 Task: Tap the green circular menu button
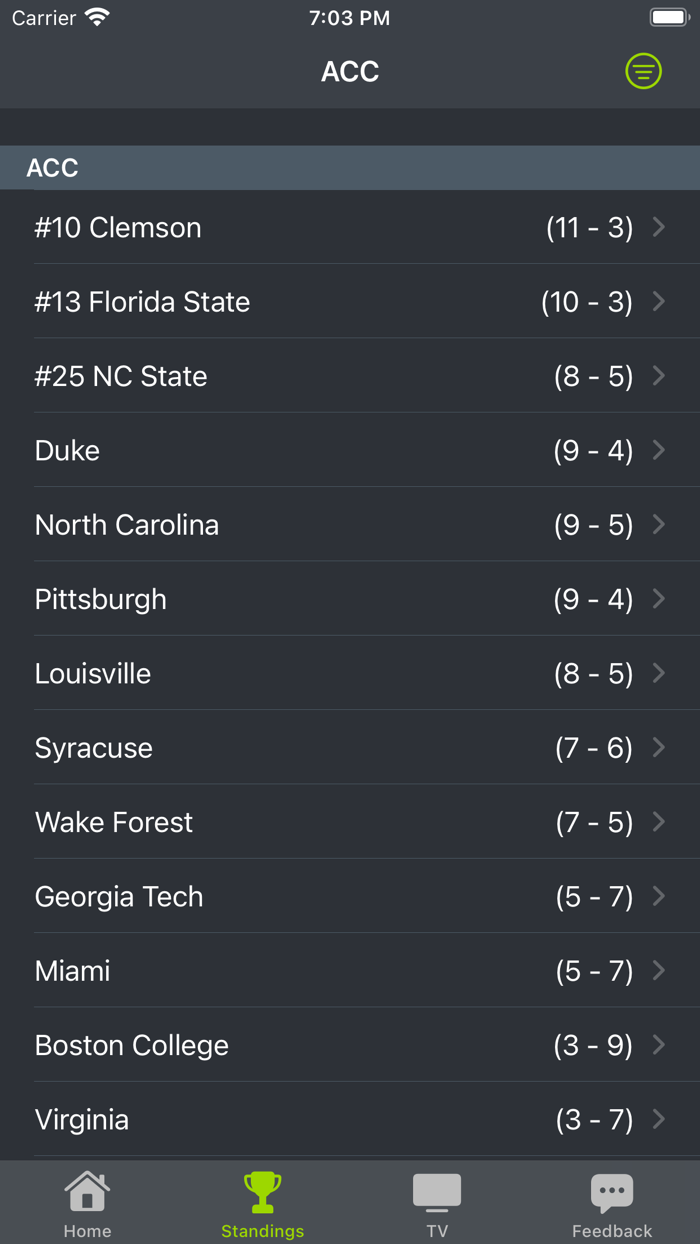click(643, 71)
